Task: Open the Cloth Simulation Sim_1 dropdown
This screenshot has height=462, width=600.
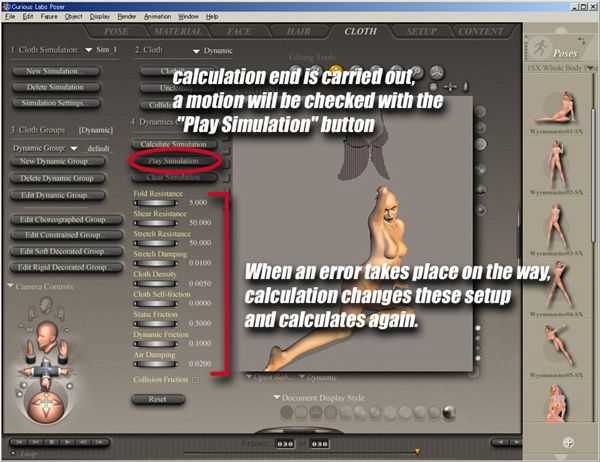Action: pyautogui.click(x=89, y=50)
